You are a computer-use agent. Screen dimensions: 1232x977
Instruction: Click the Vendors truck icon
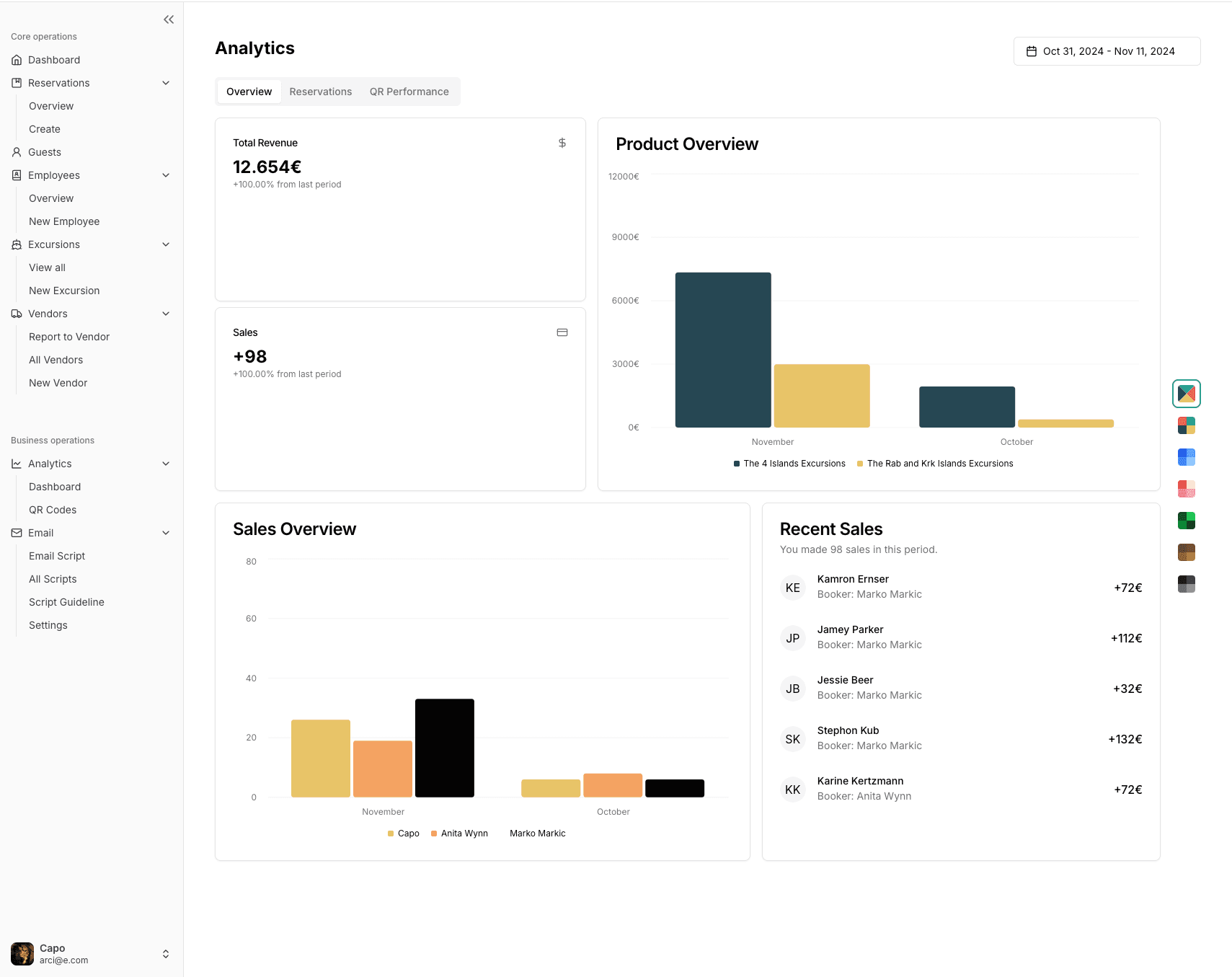coord(17,314)
